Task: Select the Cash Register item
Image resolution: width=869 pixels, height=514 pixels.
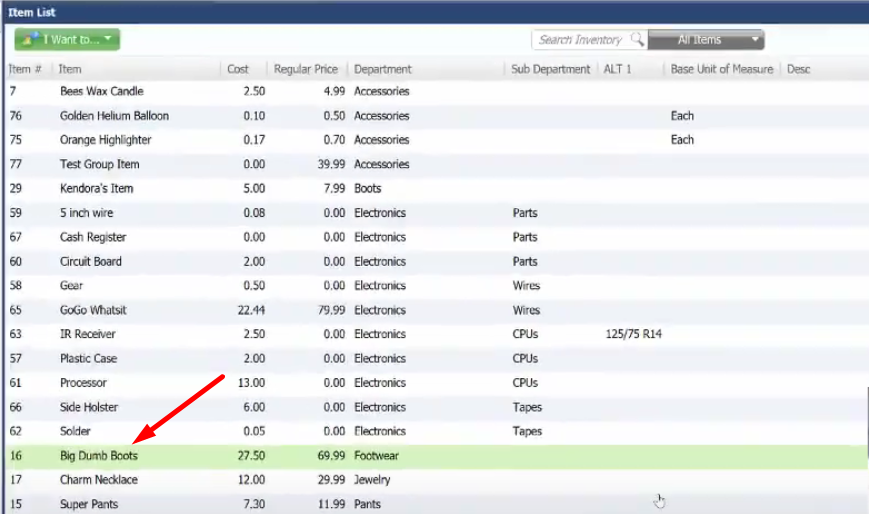Action: click(x=93, y=237)
